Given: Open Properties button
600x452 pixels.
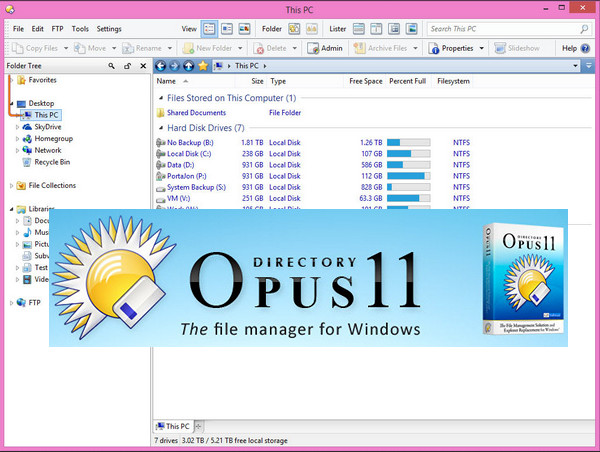Looking at the screenshot, I should pos(451,48).
